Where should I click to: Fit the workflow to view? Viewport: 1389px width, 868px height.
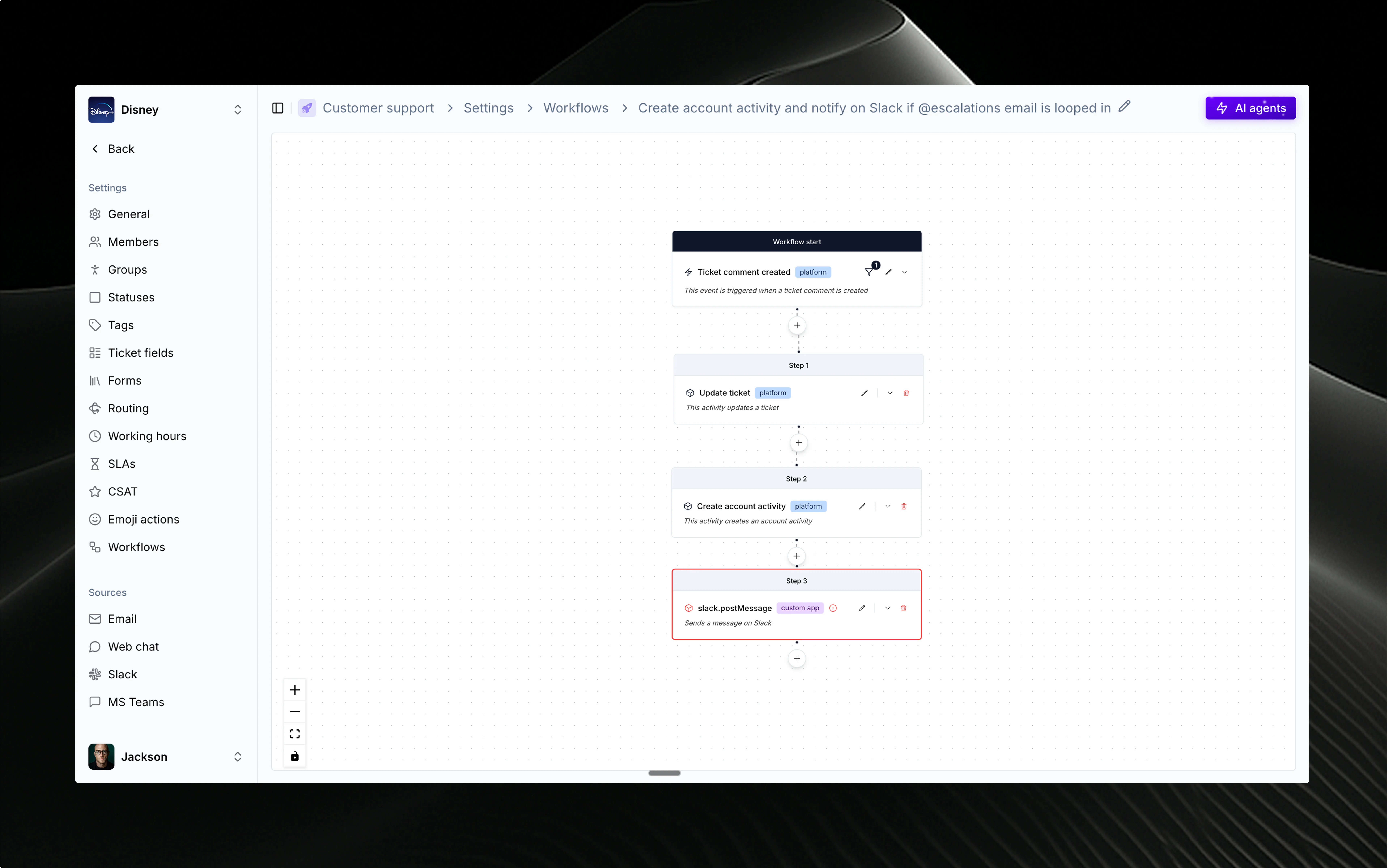295,734
